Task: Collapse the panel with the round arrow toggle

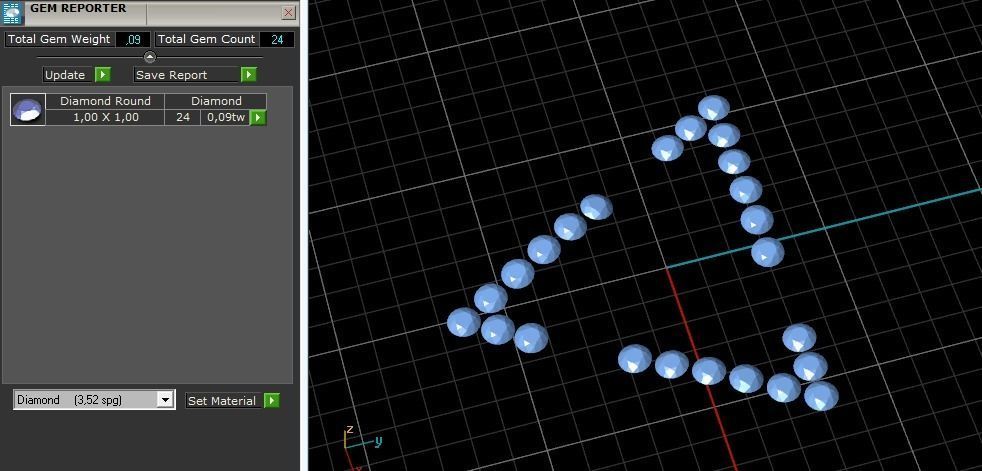Action: click(x=150, y=57)
